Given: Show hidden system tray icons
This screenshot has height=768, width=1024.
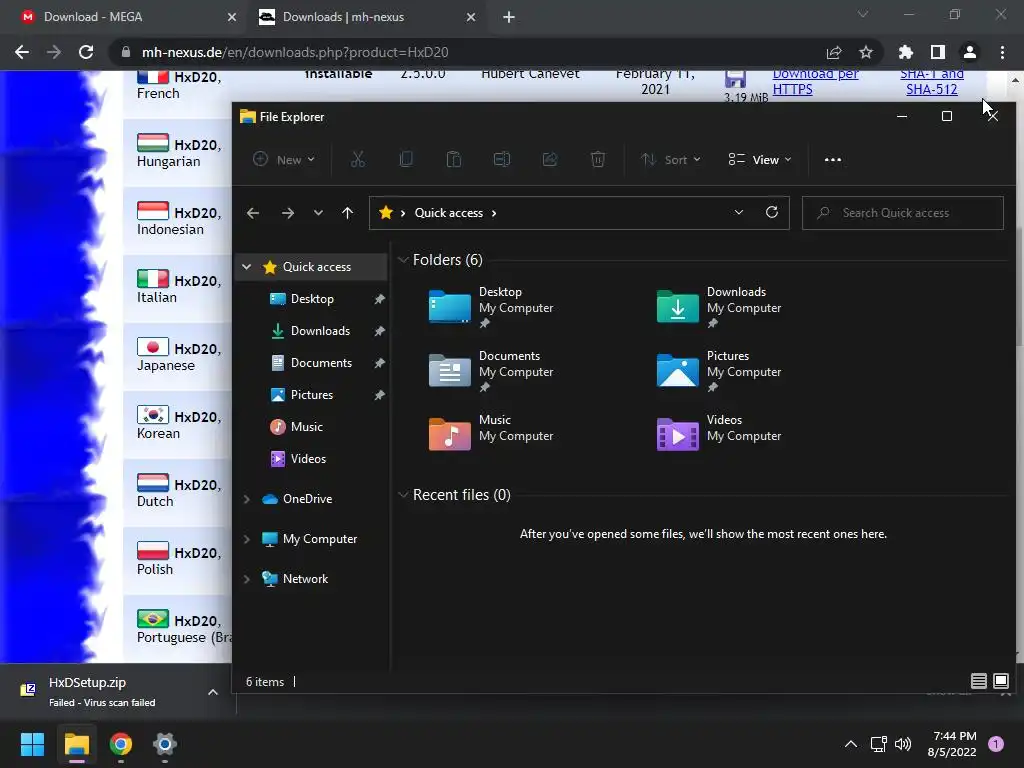Looking at the screenshot, I should point(850,744).
